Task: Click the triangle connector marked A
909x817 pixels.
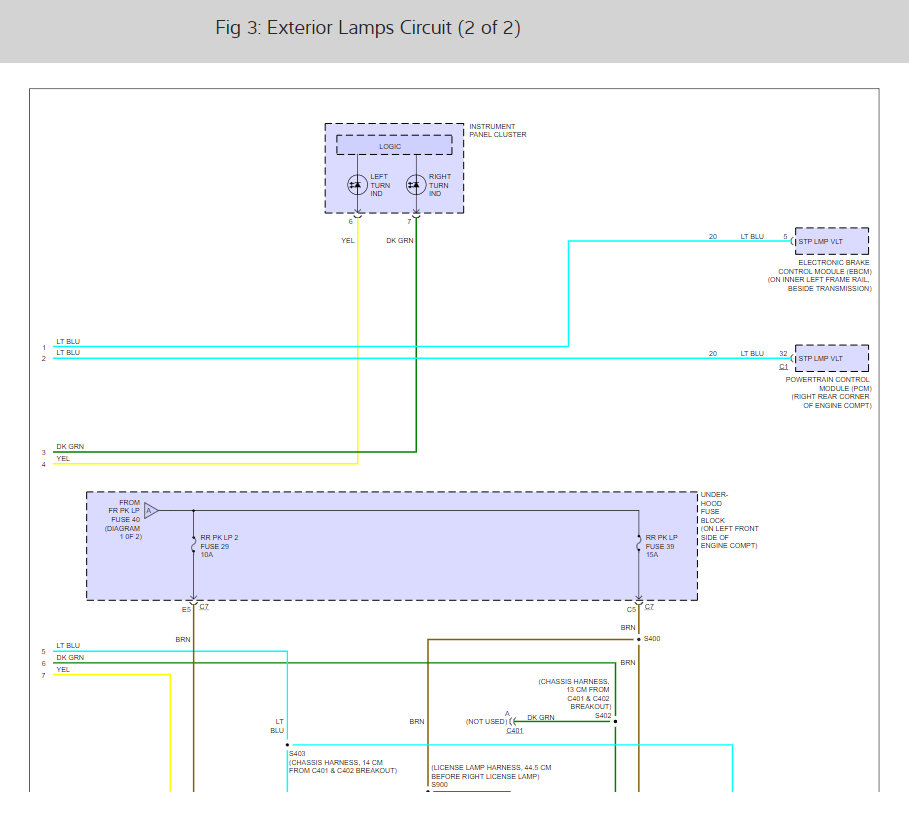Action: point(151,511)
